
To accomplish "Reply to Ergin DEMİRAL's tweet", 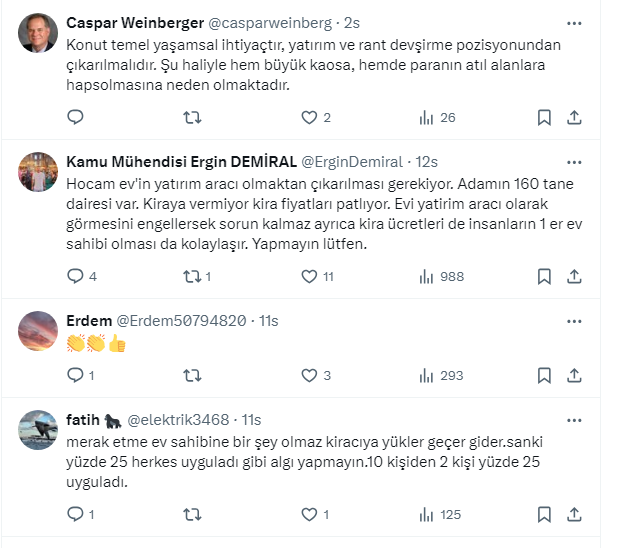I will coord(75,276).
